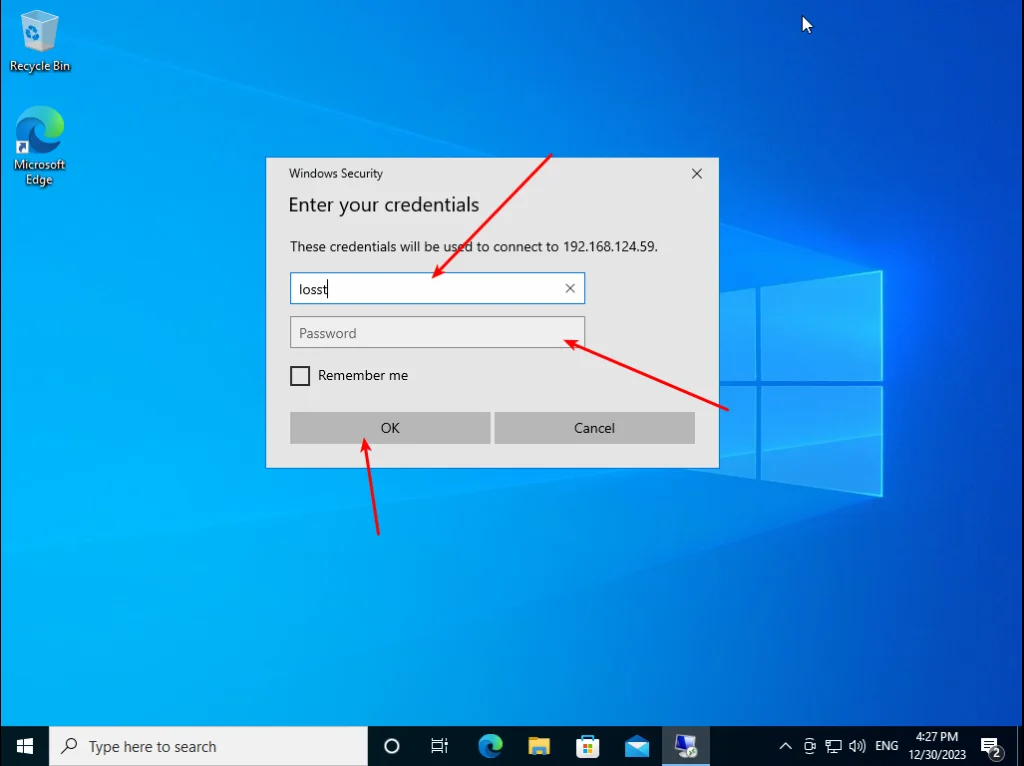Open Microsoft Store from the taskbar
Viewport: 1024px width, 766px height.
click(588, 746)
